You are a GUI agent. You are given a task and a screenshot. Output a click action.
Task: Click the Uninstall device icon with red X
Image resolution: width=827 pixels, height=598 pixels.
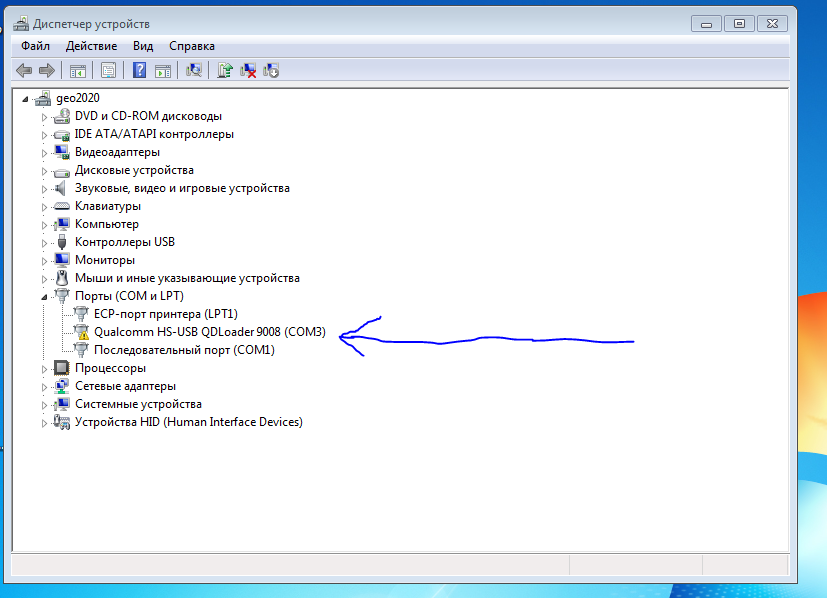click(248, 70)
